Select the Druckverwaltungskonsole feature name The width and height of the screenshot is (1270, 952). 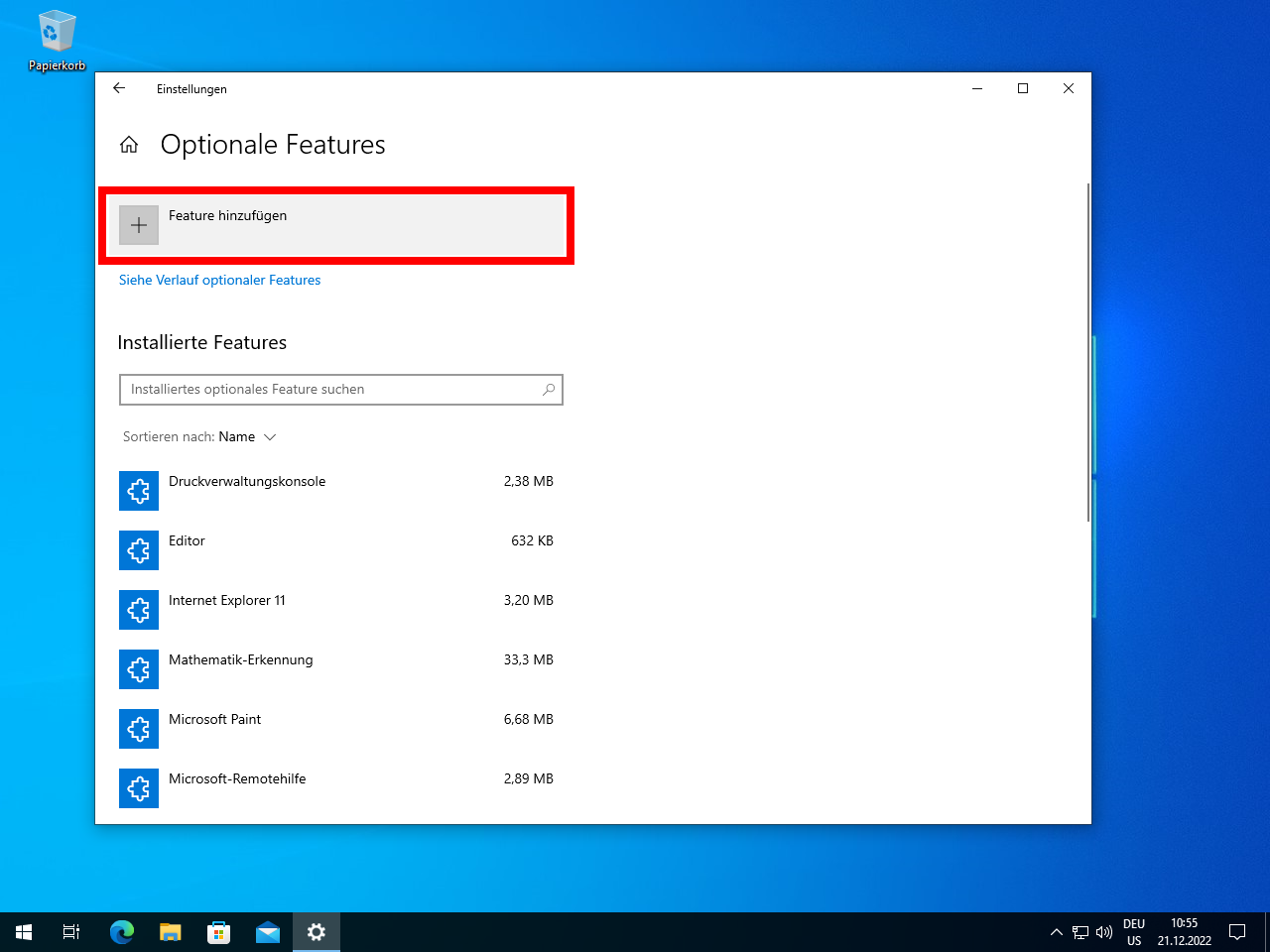tap(247, 482)
